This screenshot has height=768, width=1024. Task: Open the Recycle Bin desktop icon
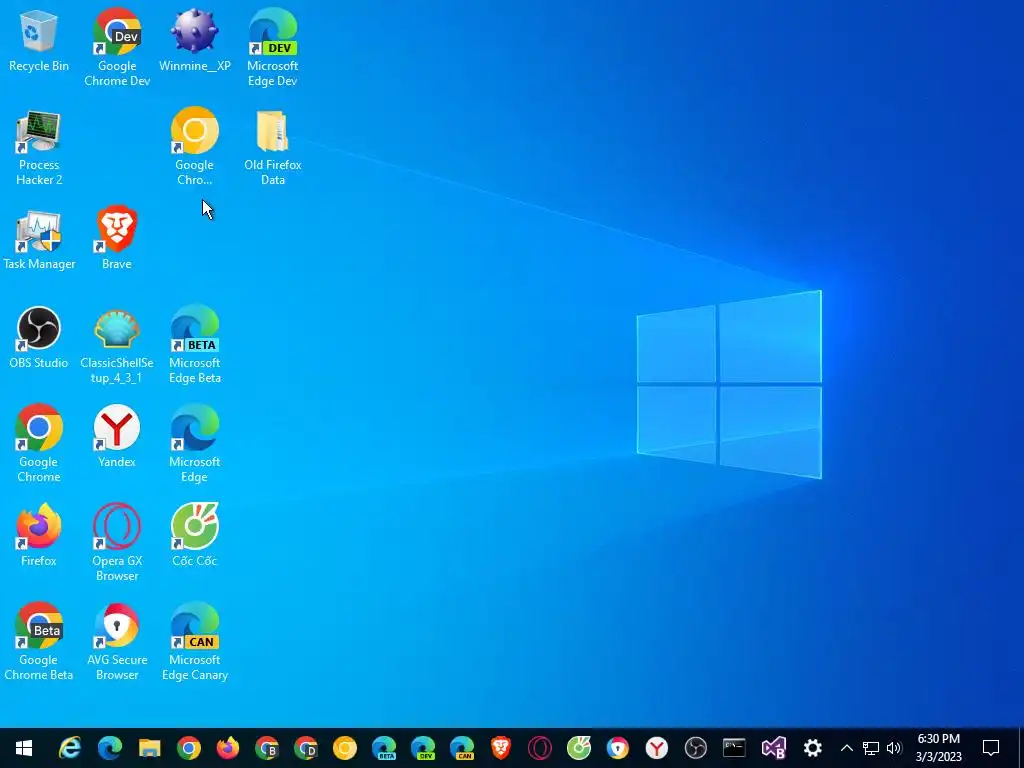(39, 42)
